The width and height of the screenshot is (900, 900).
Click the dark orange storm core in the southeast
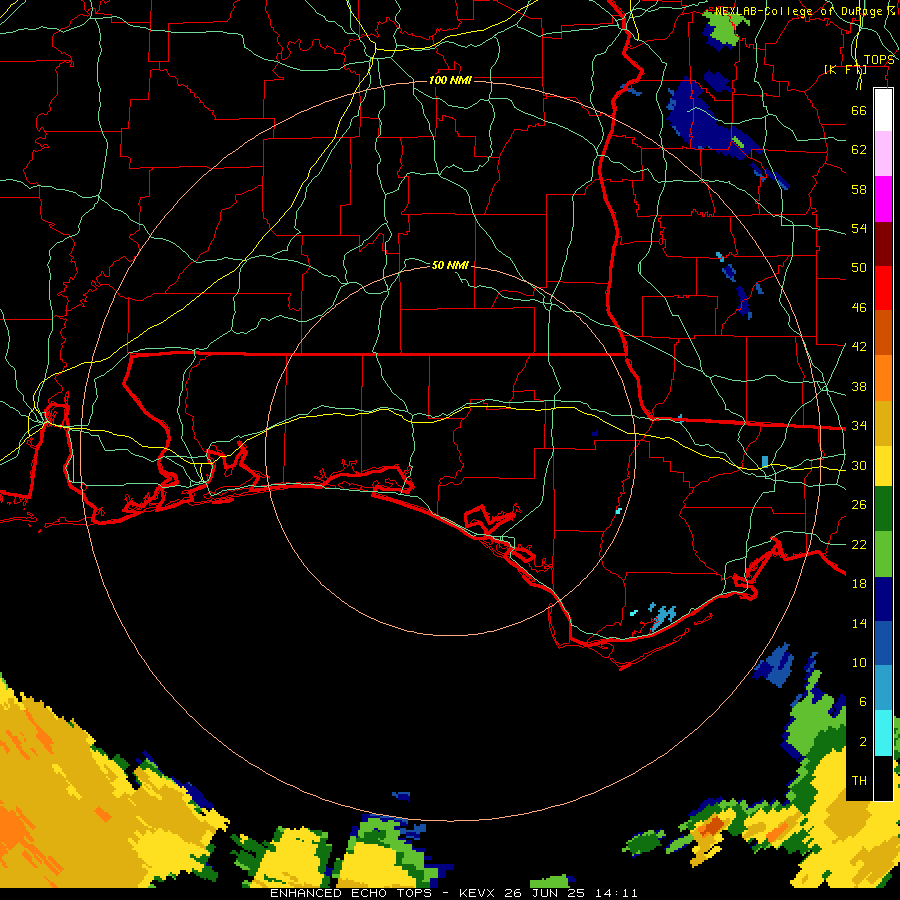click(x=712, y=825)
